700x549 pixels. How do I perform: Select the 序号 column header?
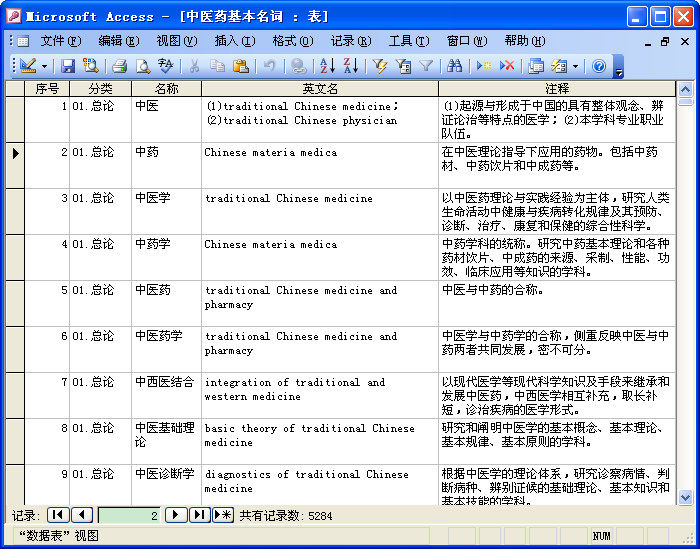47,88
